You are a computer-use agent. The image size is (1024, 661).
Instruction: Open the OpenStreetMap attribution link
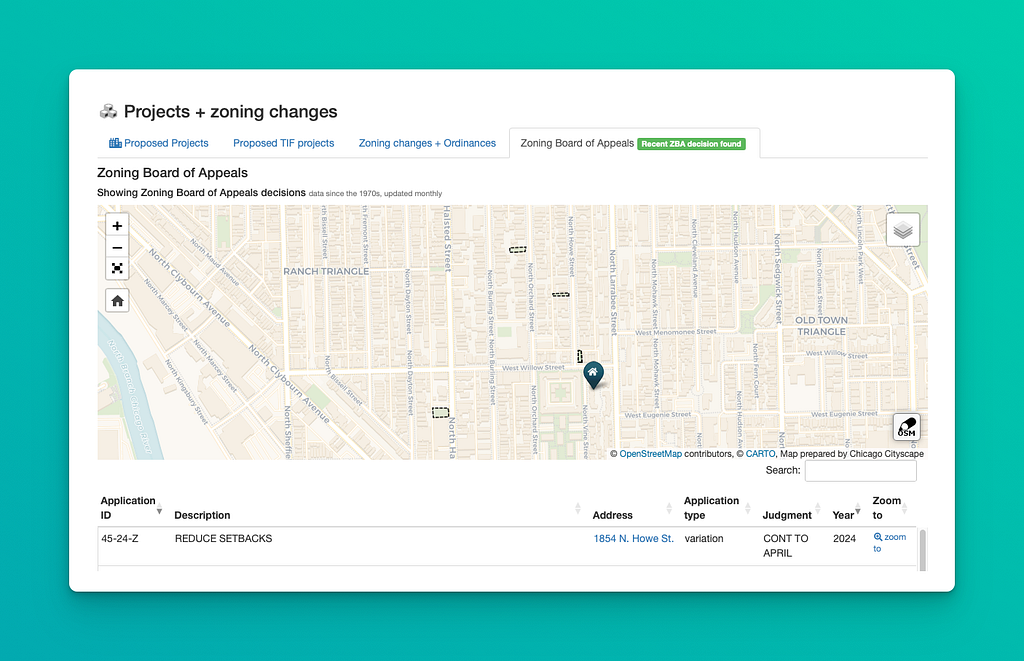[650, 453]
